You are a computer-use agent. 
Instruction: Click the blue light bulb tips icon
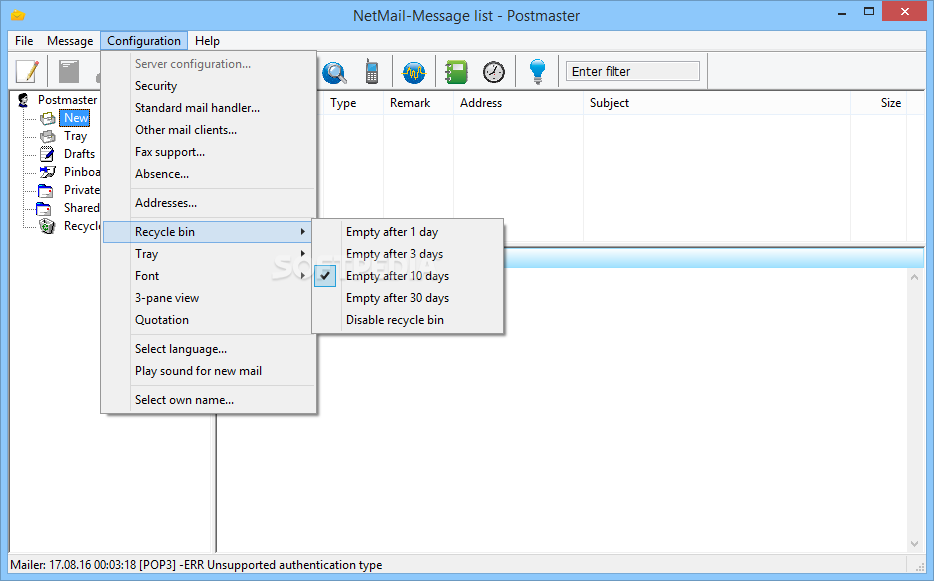537,72
